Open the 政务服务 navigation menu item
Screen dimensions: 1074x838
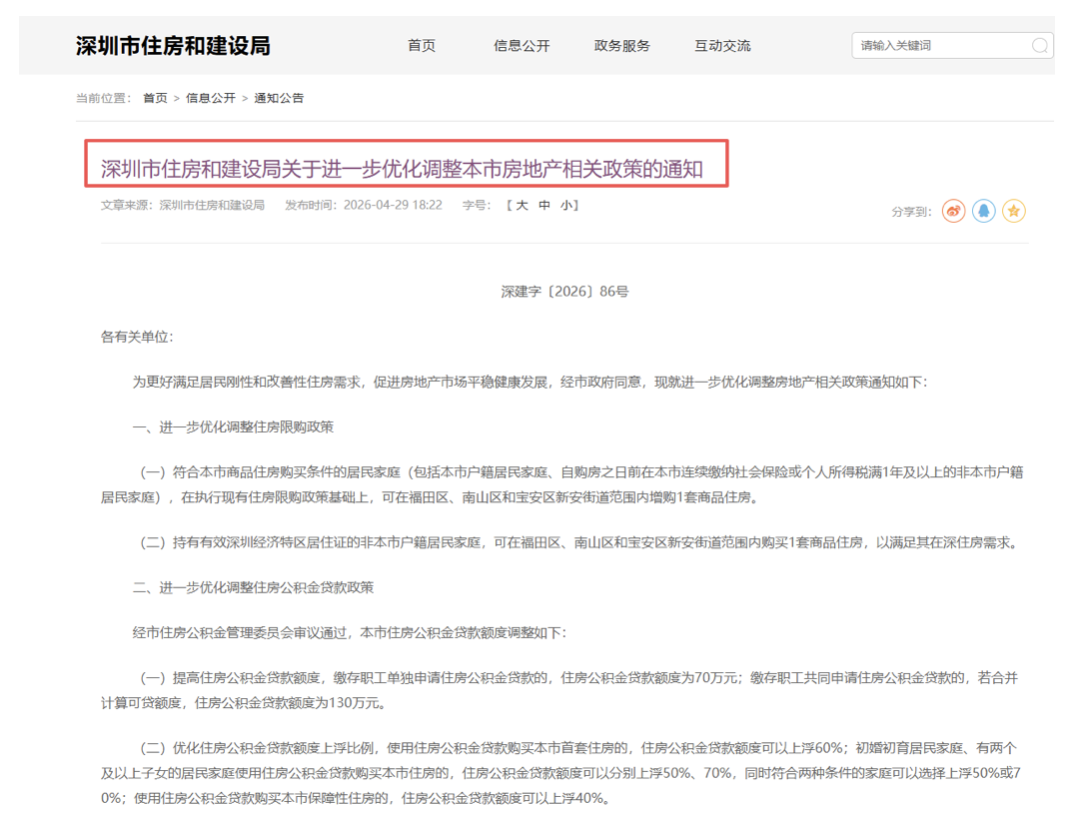tap(625, 45)
